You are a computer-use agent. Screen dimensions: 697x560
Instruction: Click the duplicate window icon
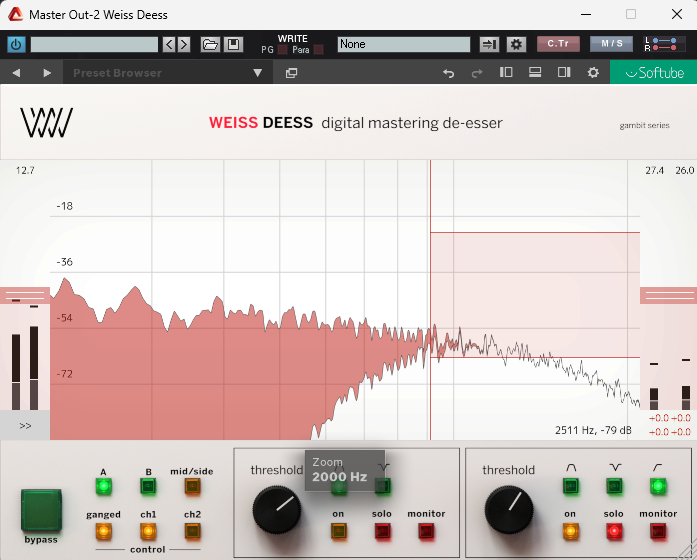point(292,73)
